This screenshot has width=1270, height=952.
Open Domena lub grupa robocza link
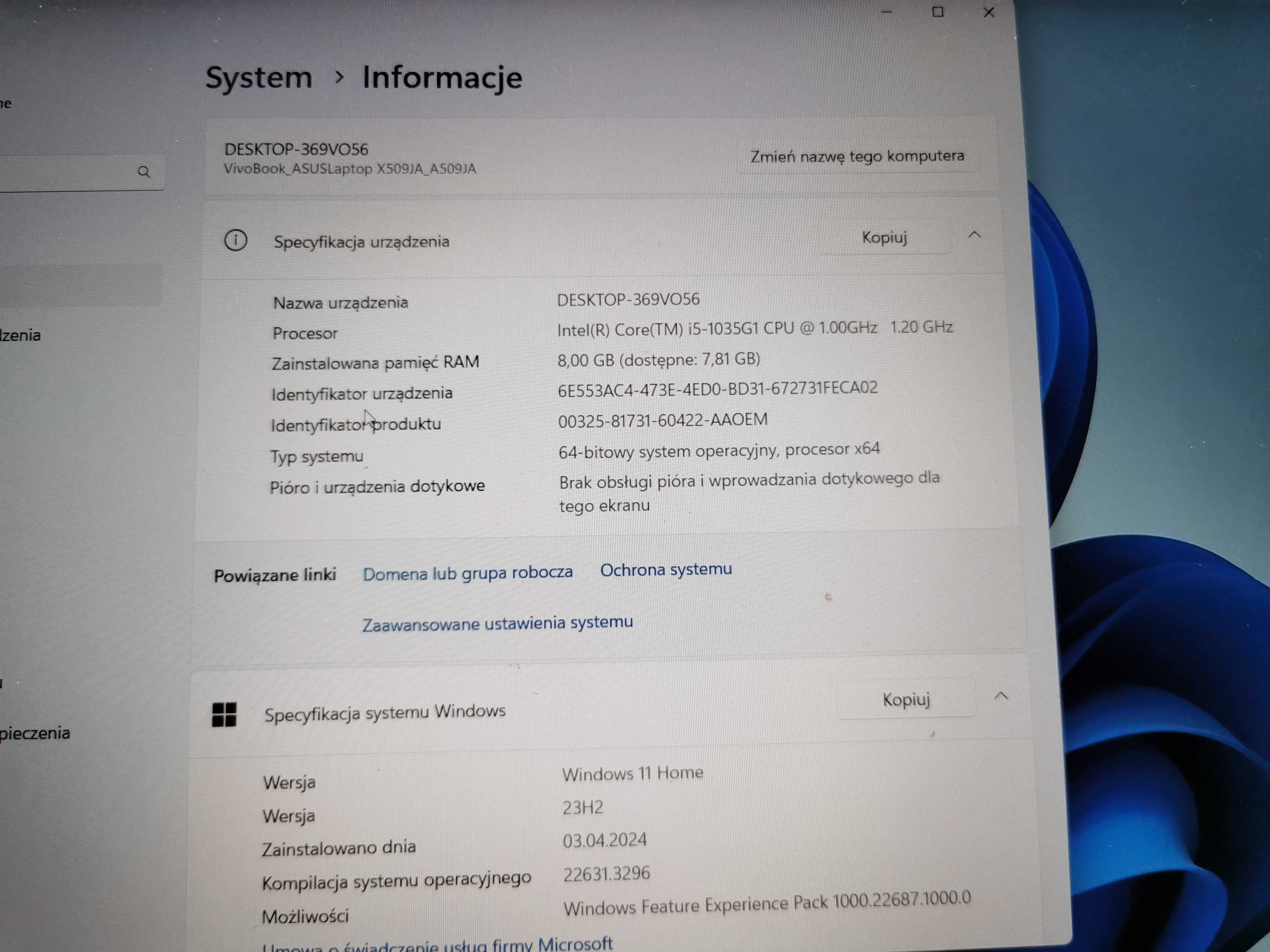click(467, 573)
